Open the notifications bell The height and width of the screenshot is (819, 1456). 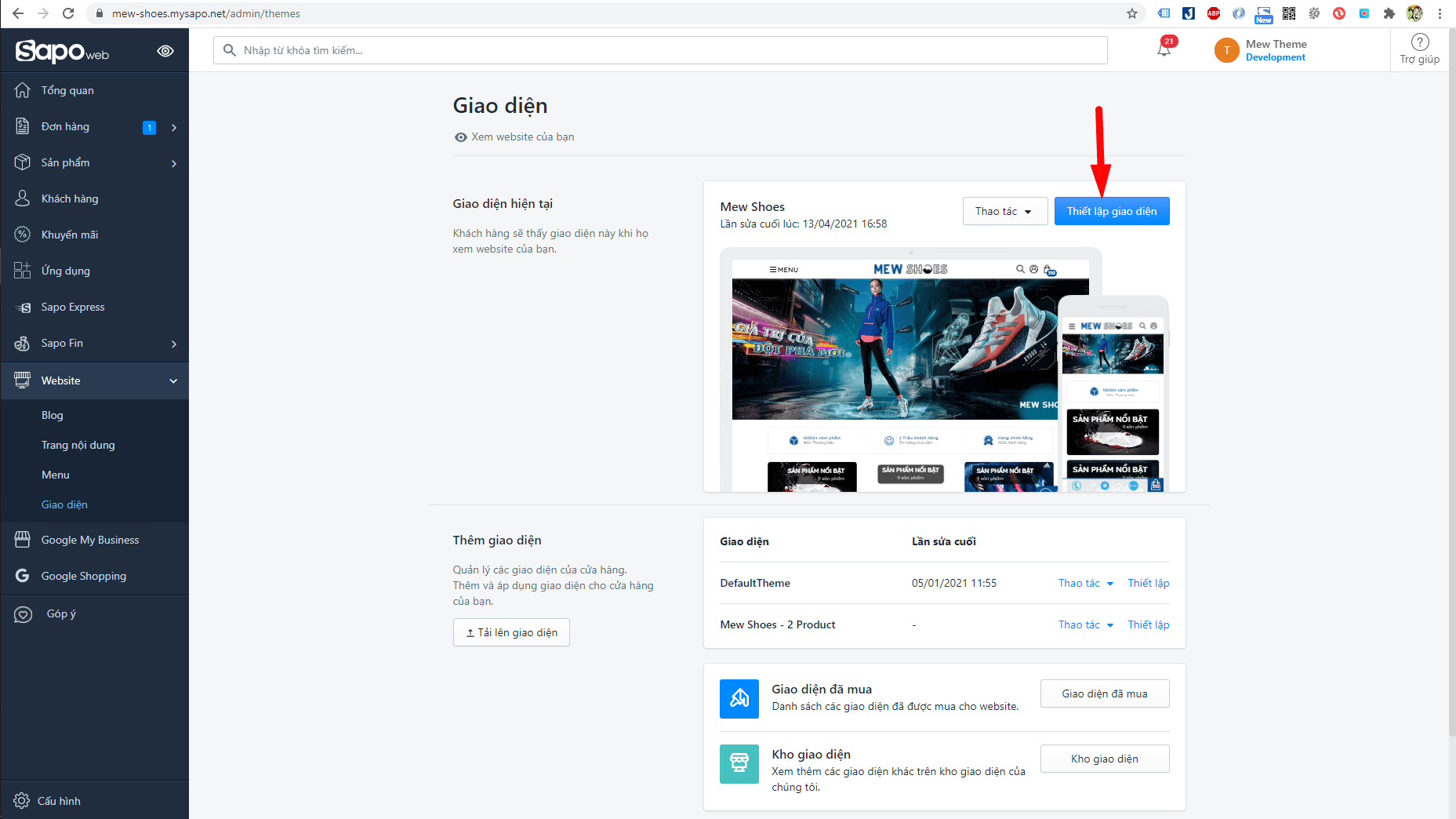click(1164, 49)
